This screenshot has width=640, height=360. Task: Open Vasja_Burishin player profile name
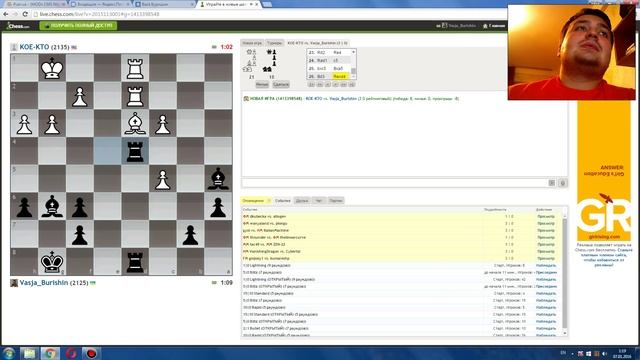(44, 282)
